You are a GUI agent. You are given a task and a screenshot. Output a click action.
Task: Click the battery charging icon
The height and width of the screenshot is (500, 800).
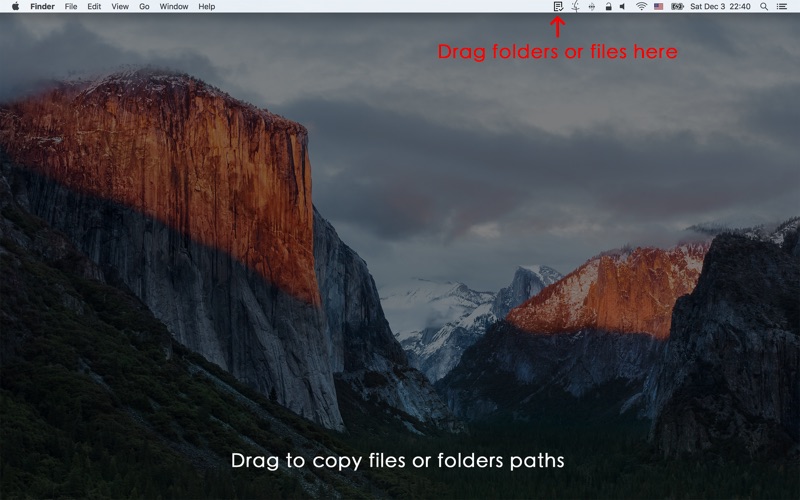677,6
